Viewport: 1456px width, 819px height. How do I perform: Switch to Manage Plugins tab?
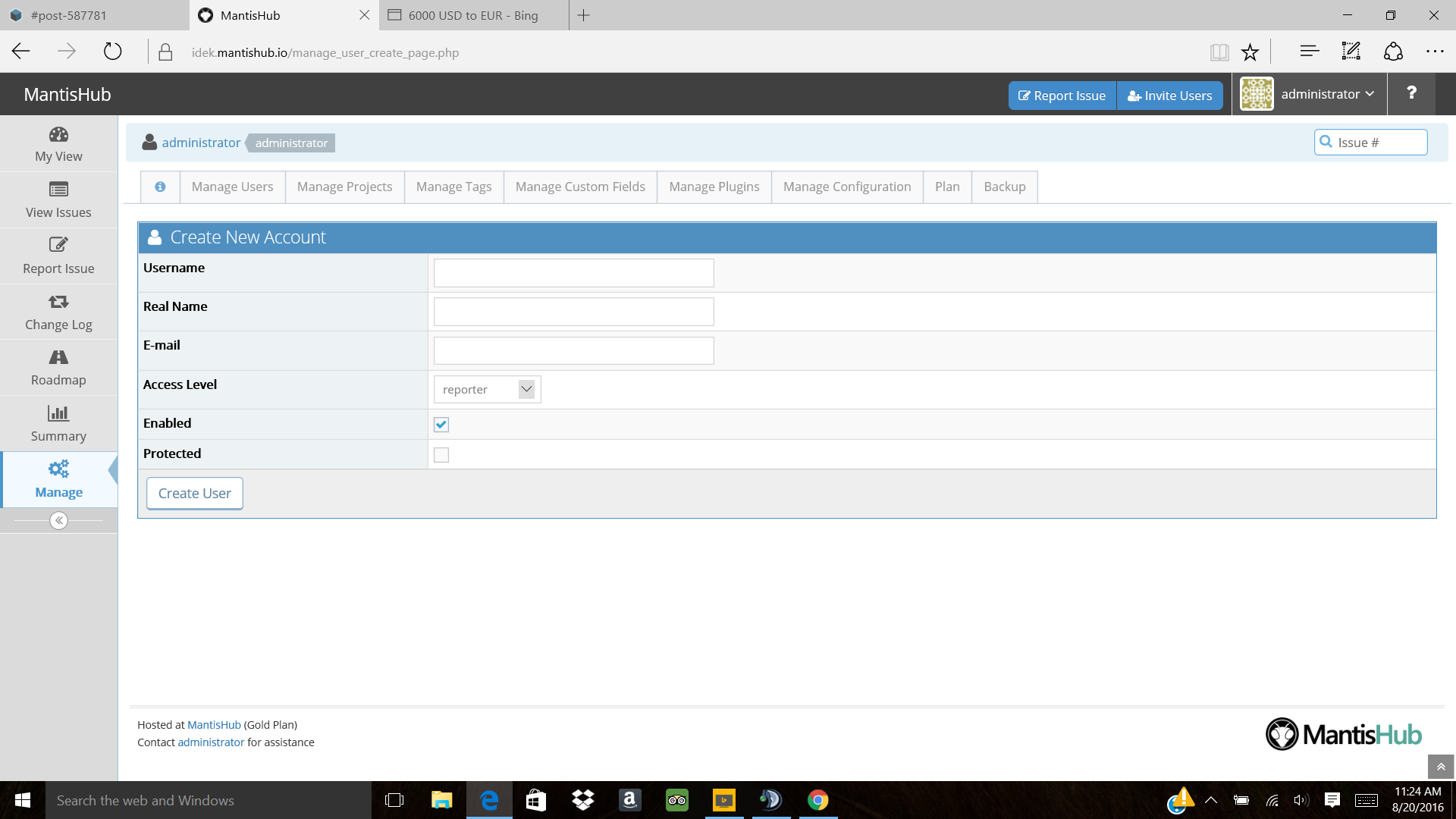click(x=714, y=187)
